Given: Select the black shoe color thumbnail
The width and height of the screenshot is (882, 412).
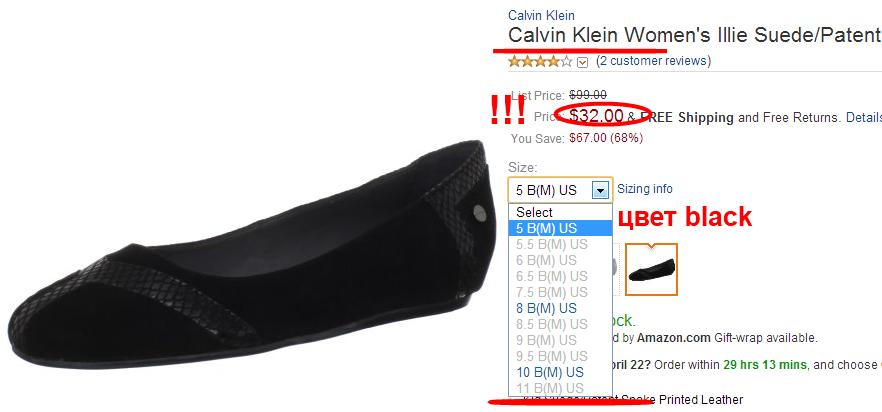Looking at the screenshot, I should tap(651, 270).
